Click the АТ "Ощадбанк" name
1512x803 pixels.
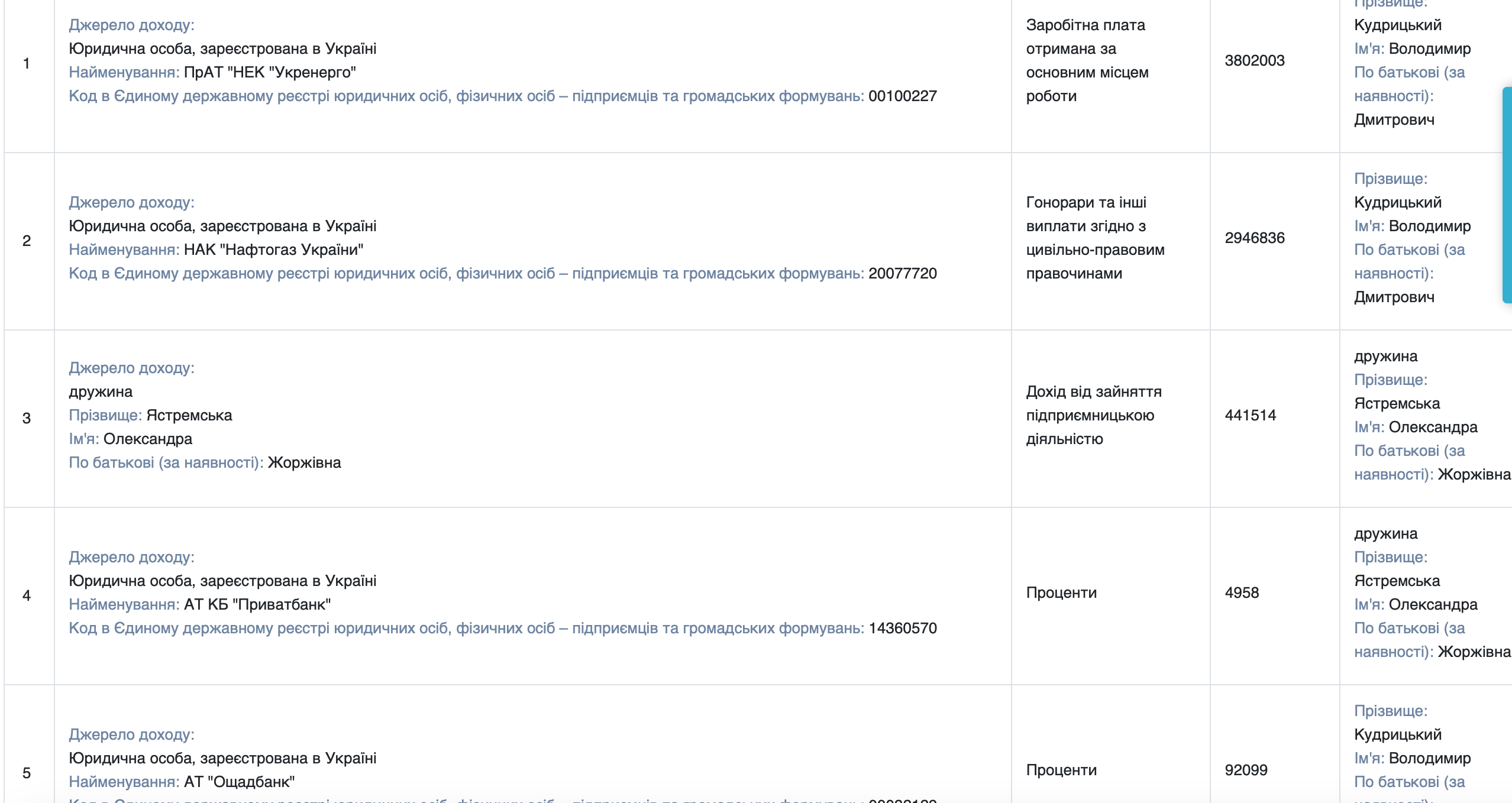(x=239, y=782)
